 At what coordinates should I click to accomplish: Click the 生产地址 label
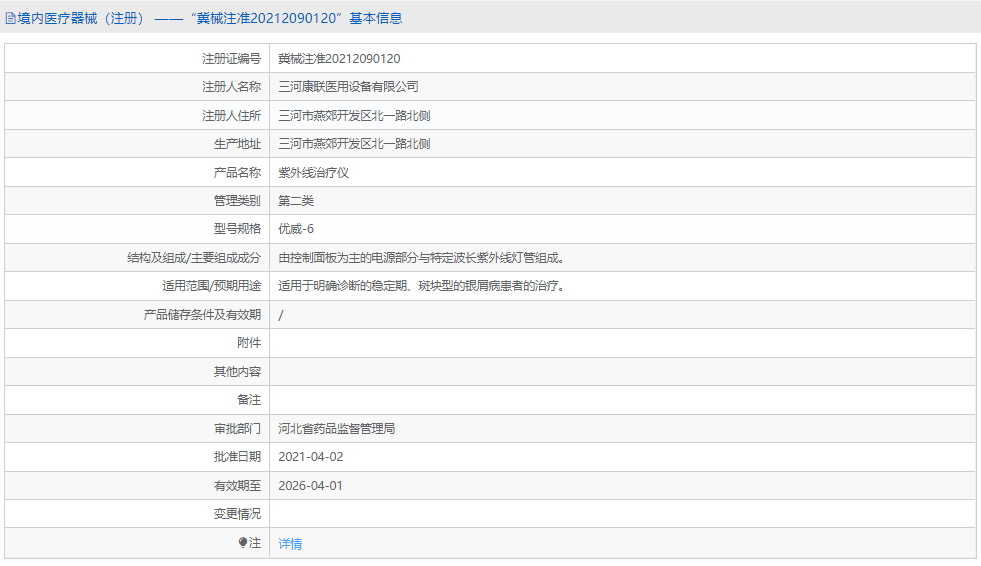tap(237, 144)
